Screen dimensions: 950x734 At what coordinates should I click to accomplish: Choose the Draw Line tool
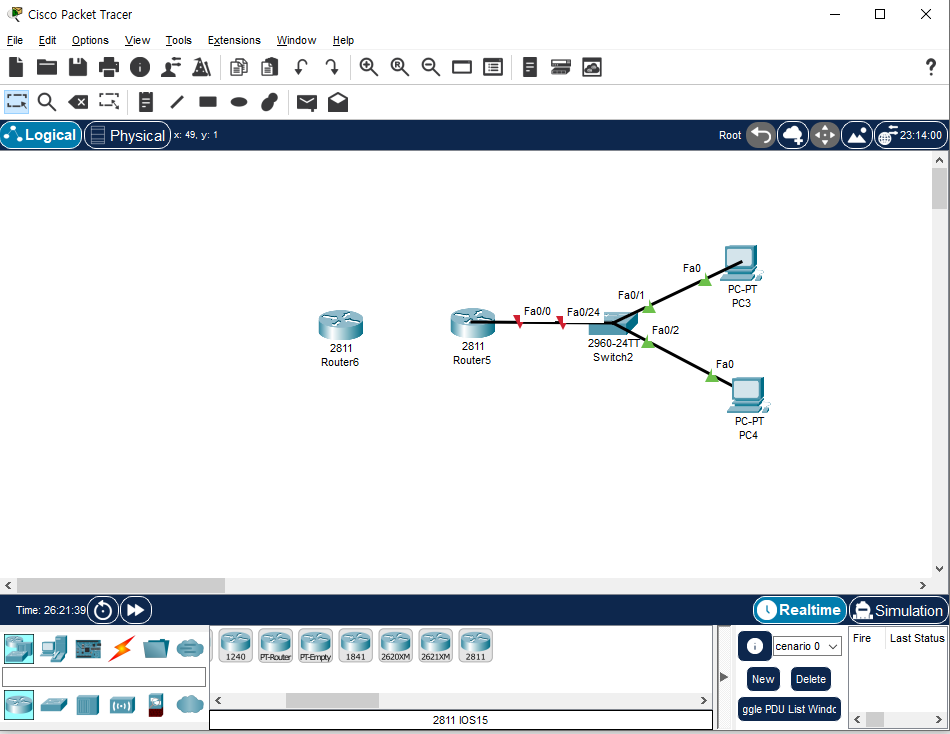point(177,102)
